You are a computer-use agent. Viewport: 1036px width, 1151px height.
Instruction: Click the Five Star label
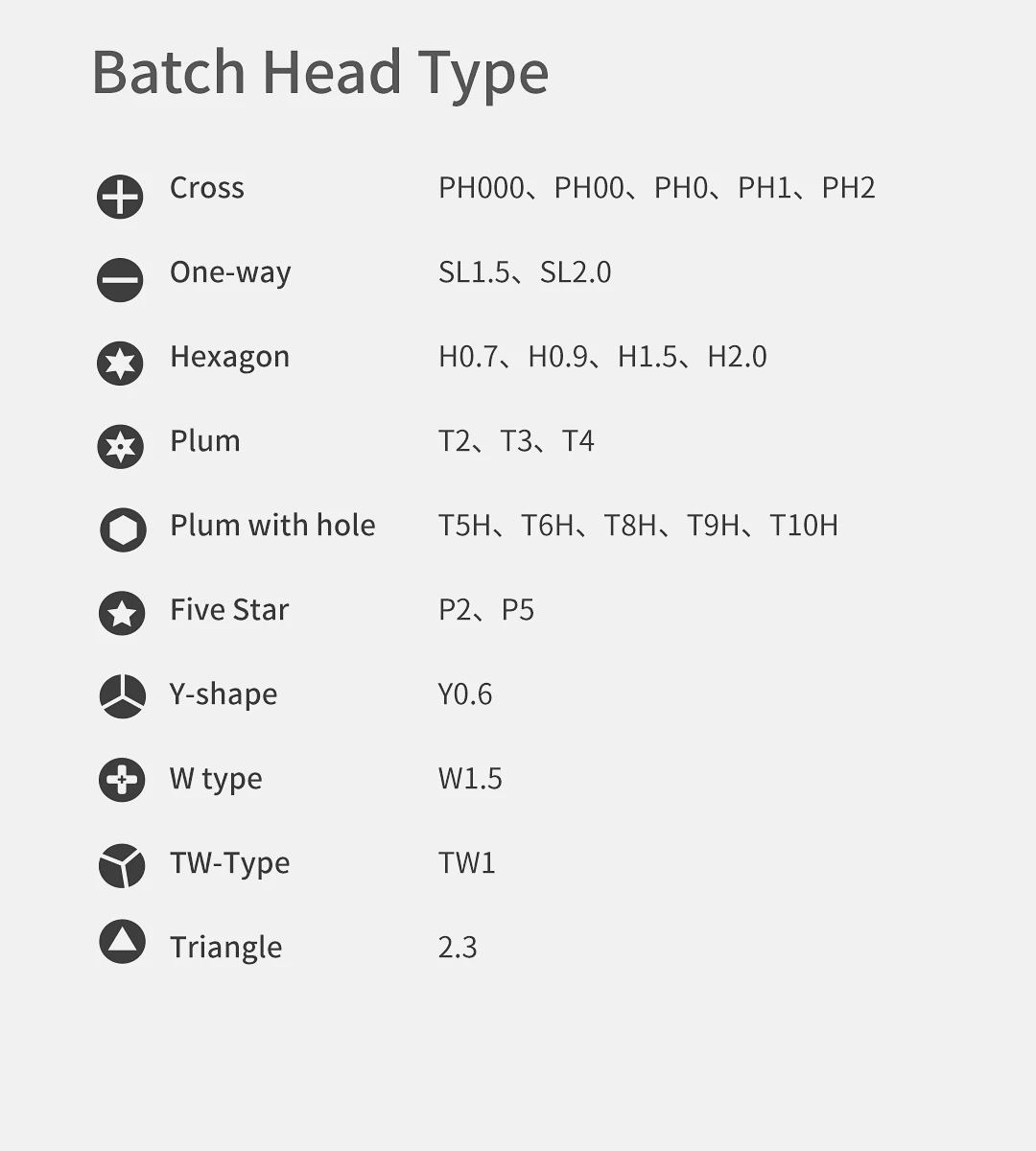point(229,610)
